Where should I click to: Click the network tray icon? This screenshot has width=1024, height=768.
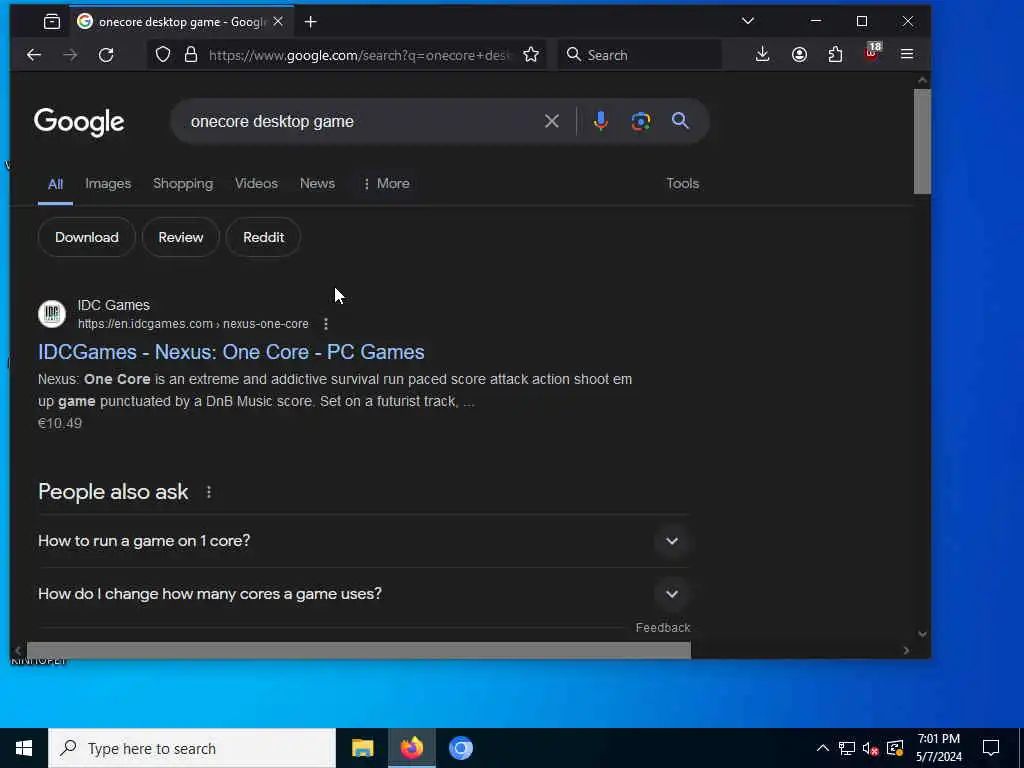click(847, 748)
